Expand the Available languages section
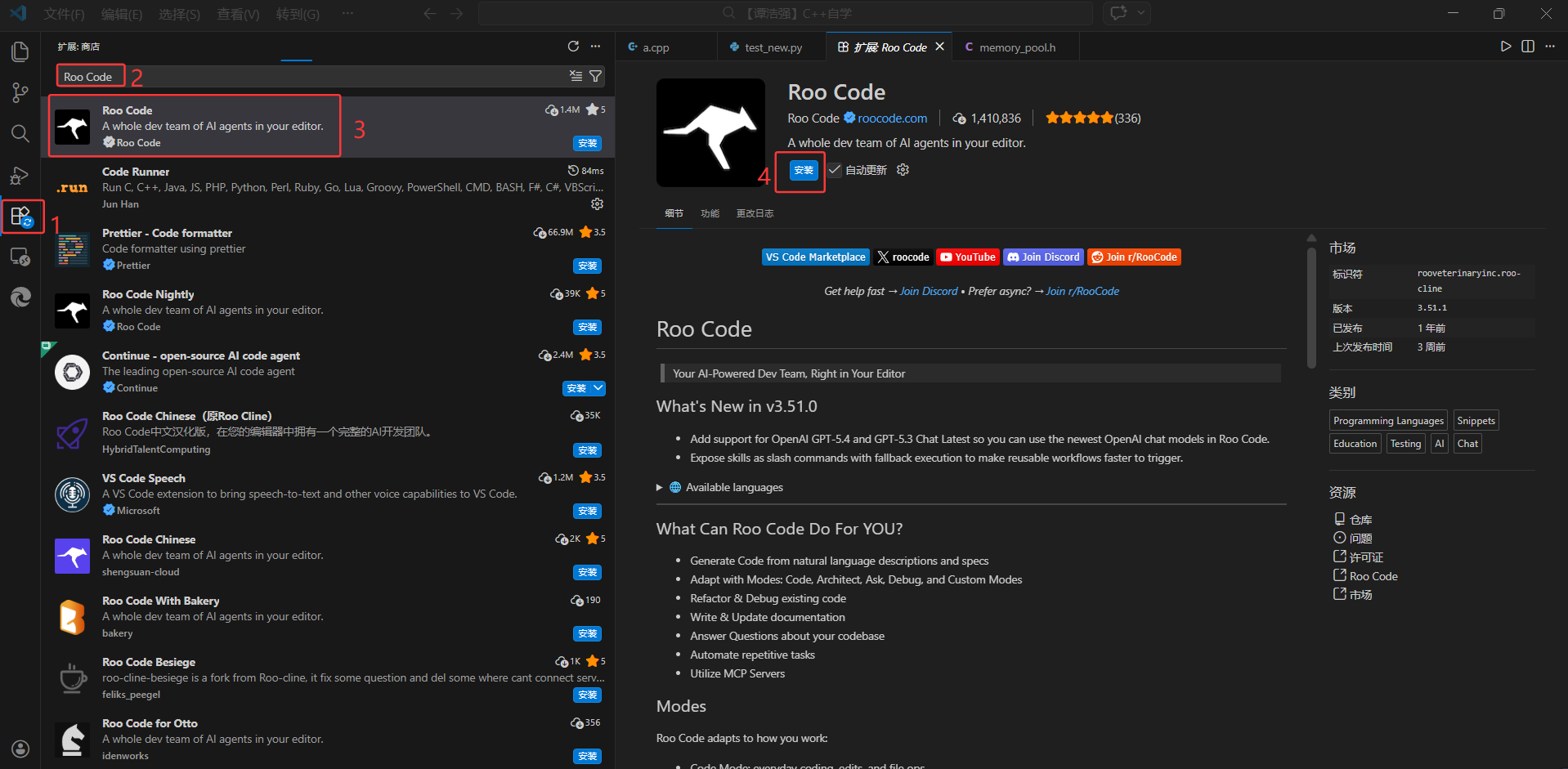This screenshot has width=1568, height=769. [660, 487]
